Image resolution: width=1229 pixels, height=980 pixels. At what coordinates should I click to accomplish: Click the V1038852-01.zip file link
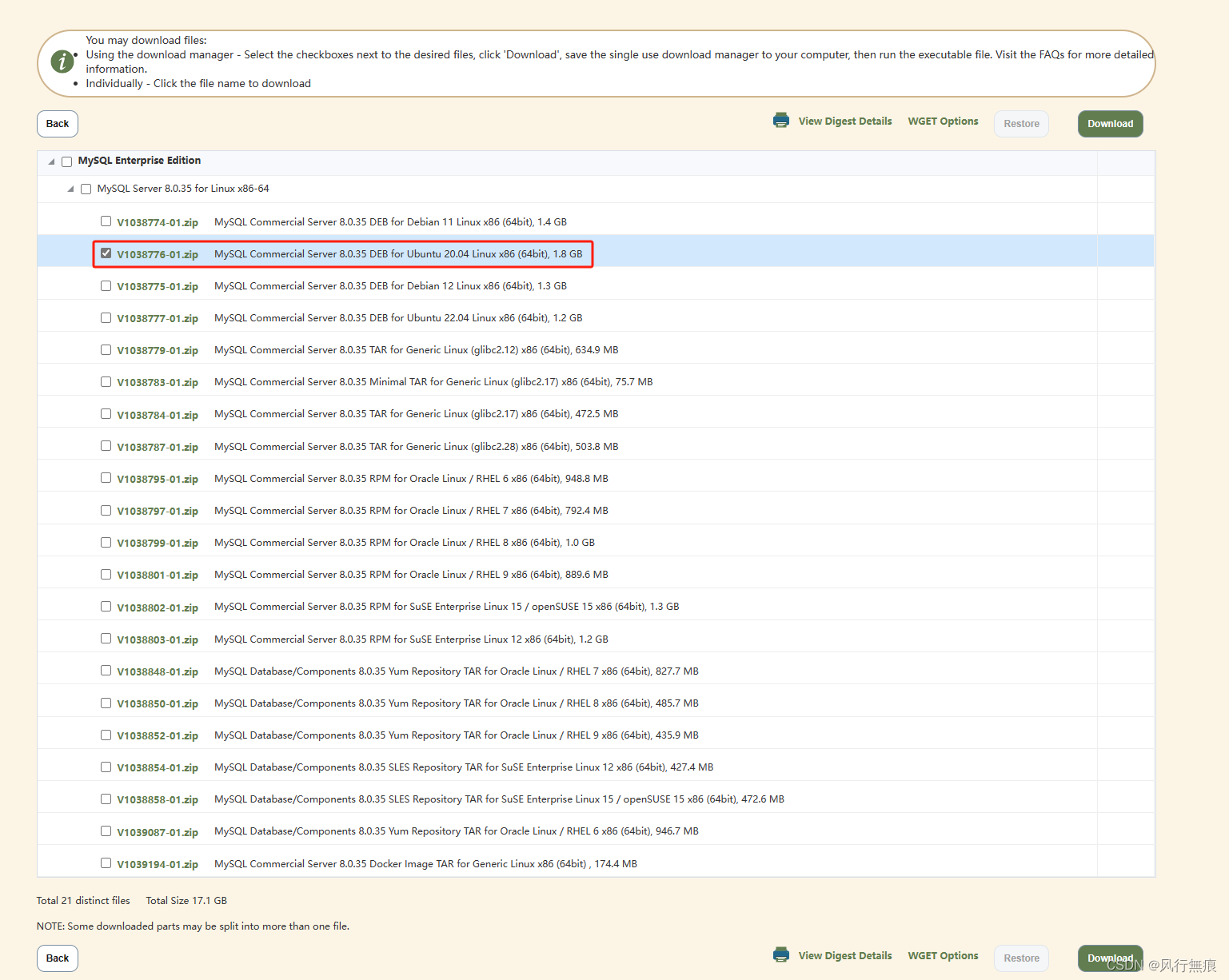click(158, 736)
